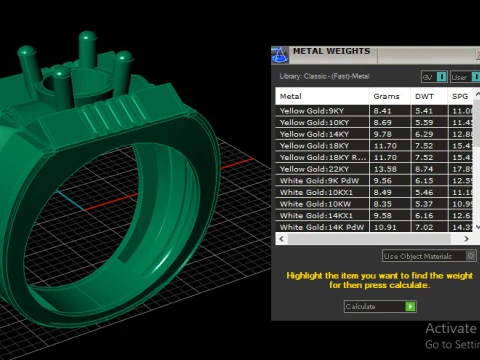Toggle the GV switch

(434, 77)
